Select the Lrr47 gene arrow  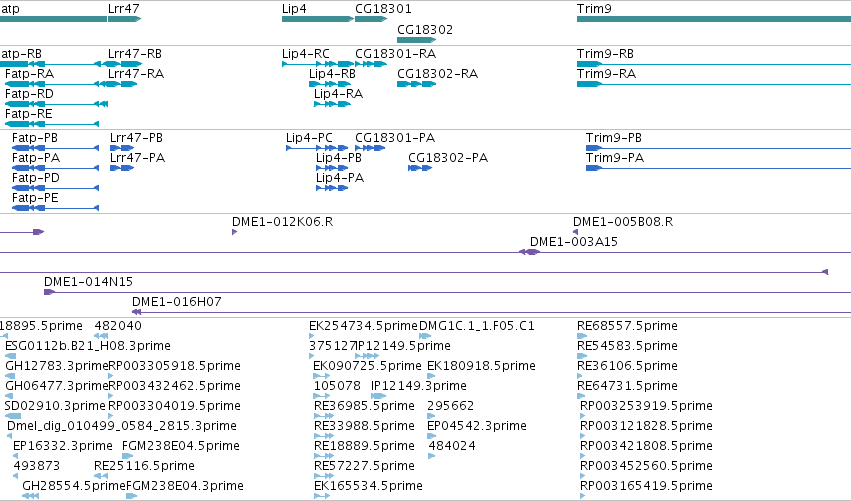coord(125,19)
